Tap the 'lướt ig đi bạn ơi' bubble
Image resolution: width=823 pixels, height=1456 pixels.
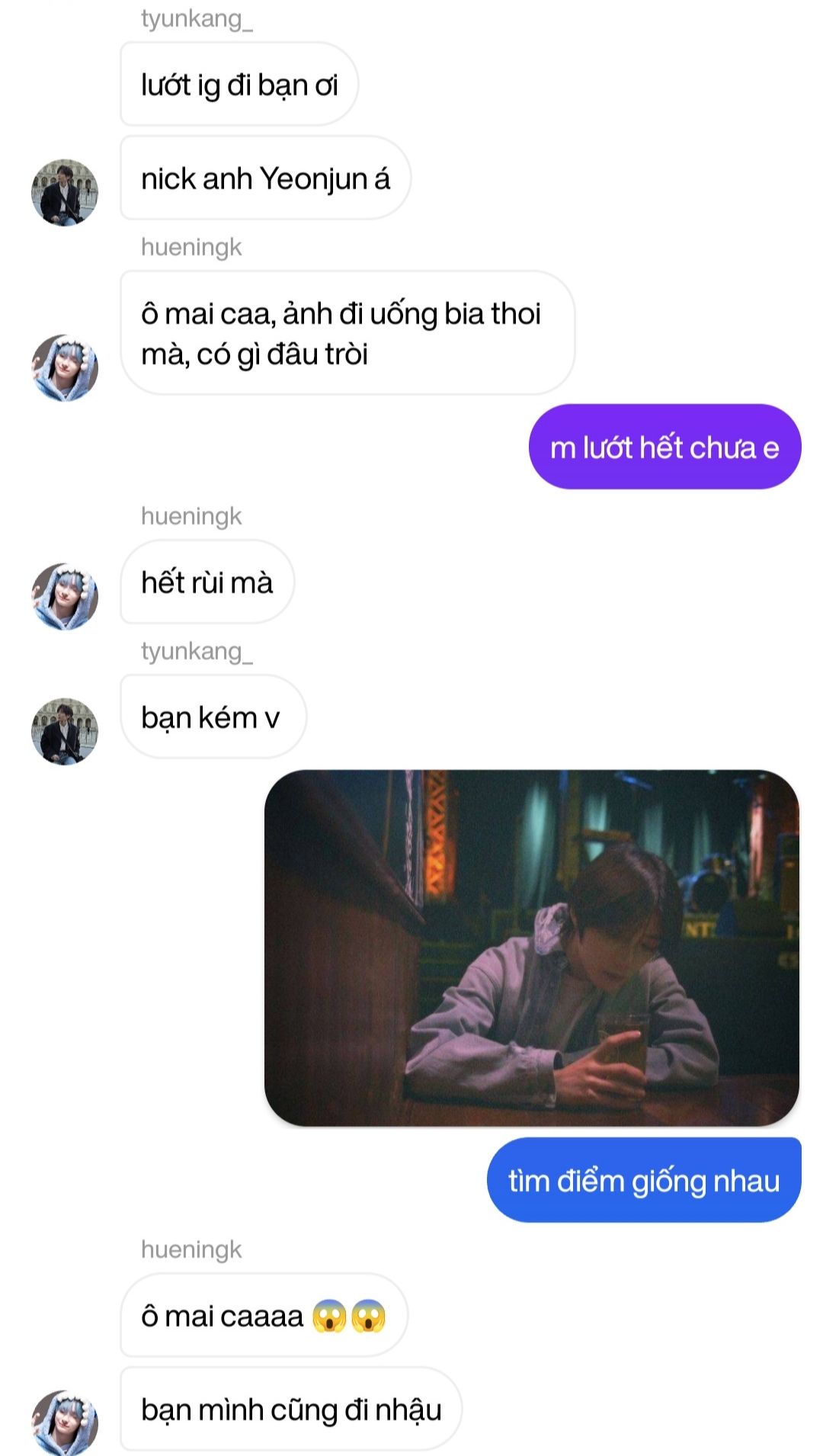coord(239,85)
